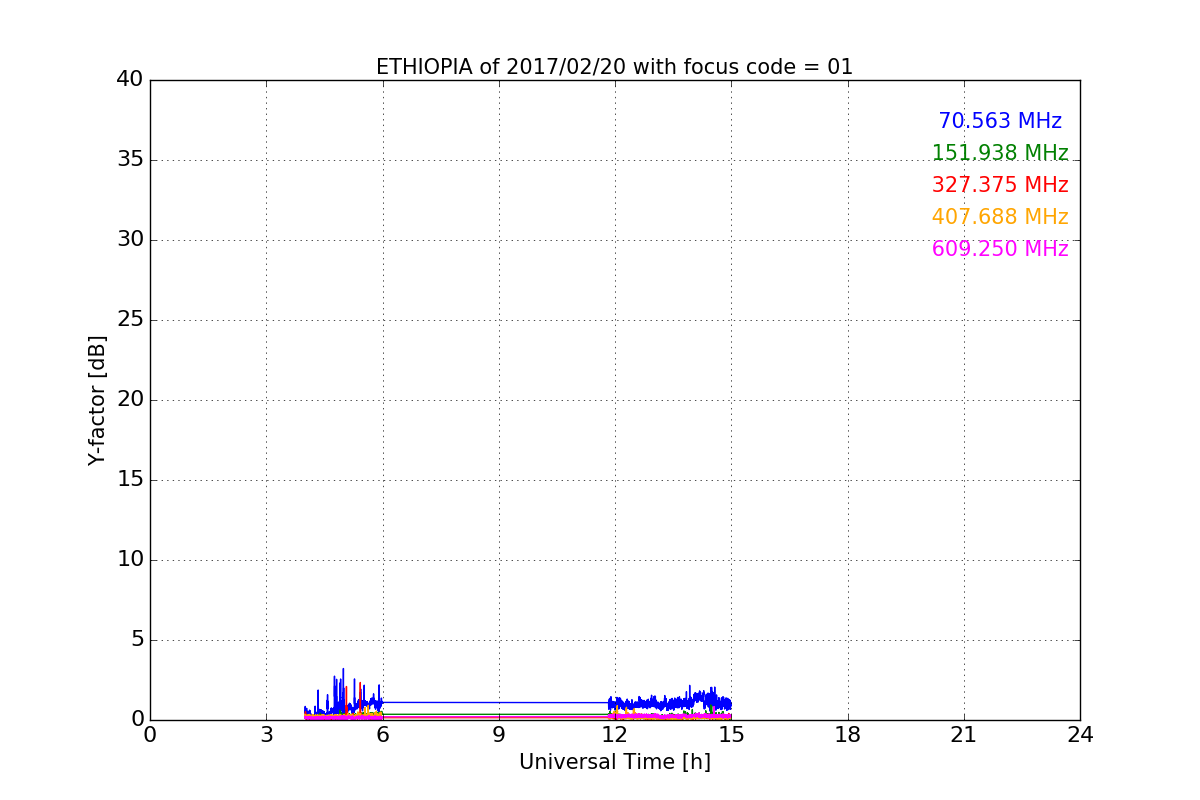Select the 407.688 MHz legend label
Screen dimensions: 1200x800
coord(1000,217)
